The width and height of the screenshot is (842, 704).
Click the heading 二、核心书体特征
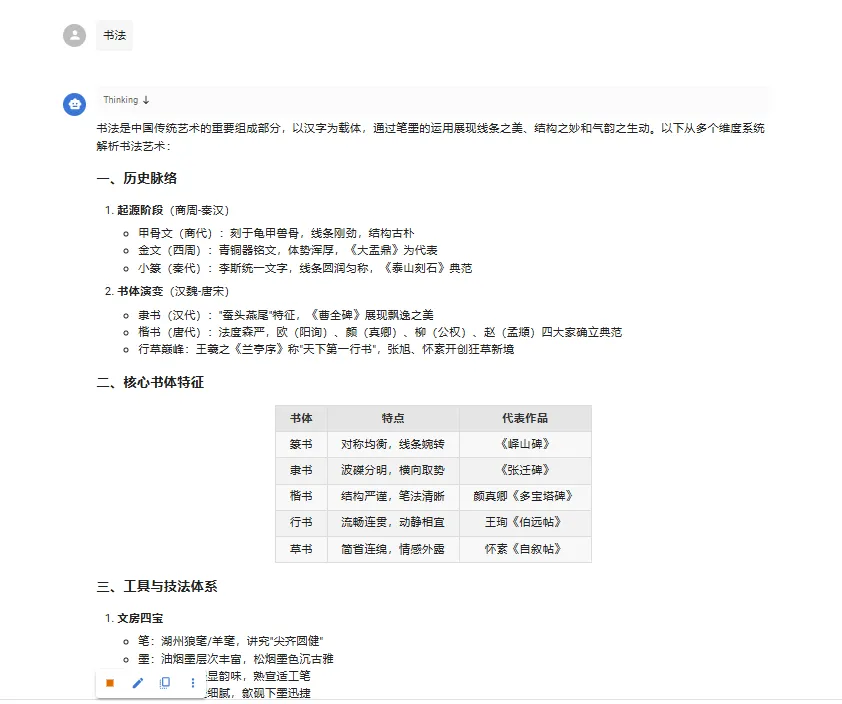coord(150,382)
